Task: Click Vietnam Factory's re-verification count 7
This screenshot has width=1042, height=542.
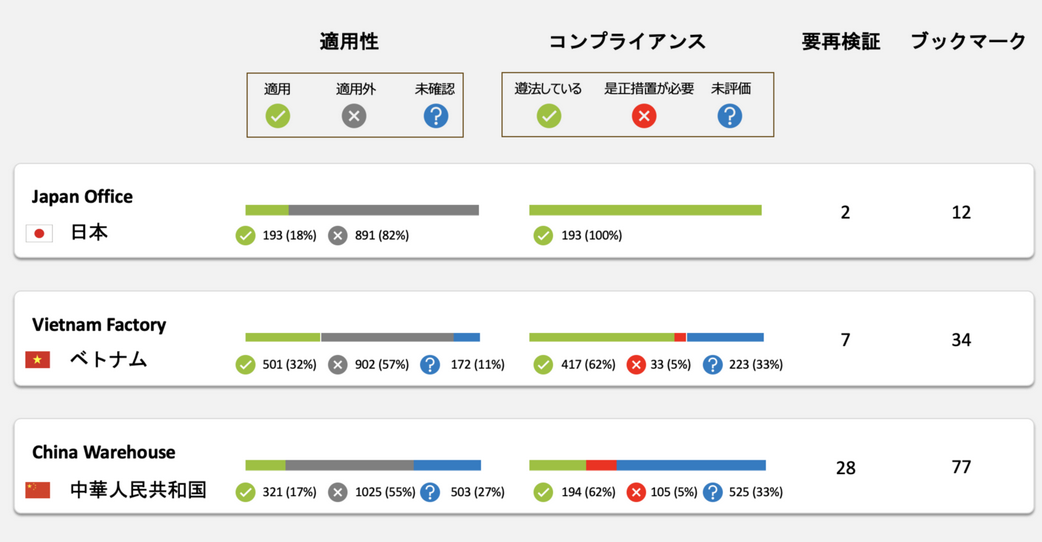Action: 846,340
